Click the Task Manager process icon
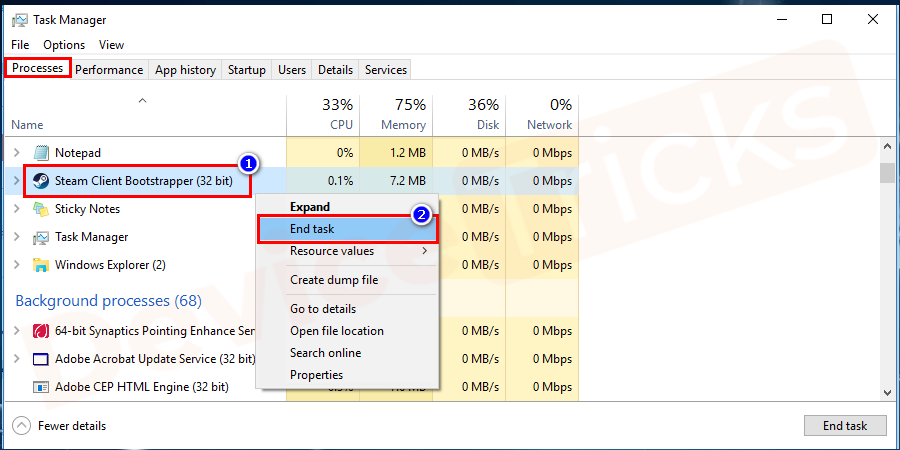 [x=42, y=237]
